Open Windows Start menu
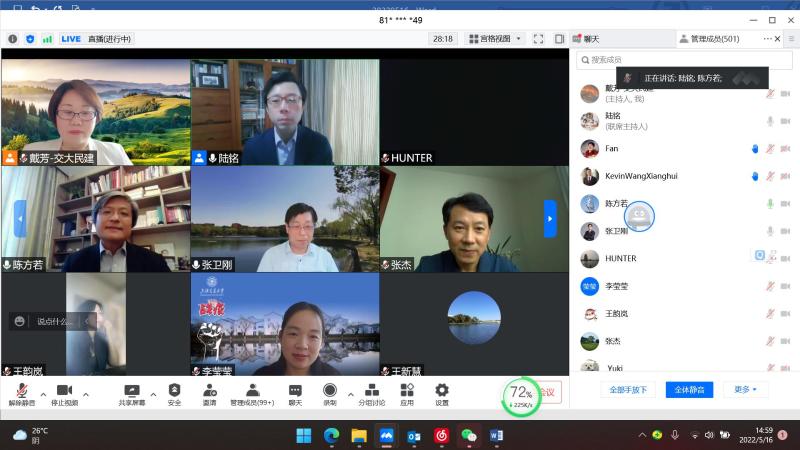The height and width of the screenshot is (450, 800). pyautogui.click(x=304, y=435)
